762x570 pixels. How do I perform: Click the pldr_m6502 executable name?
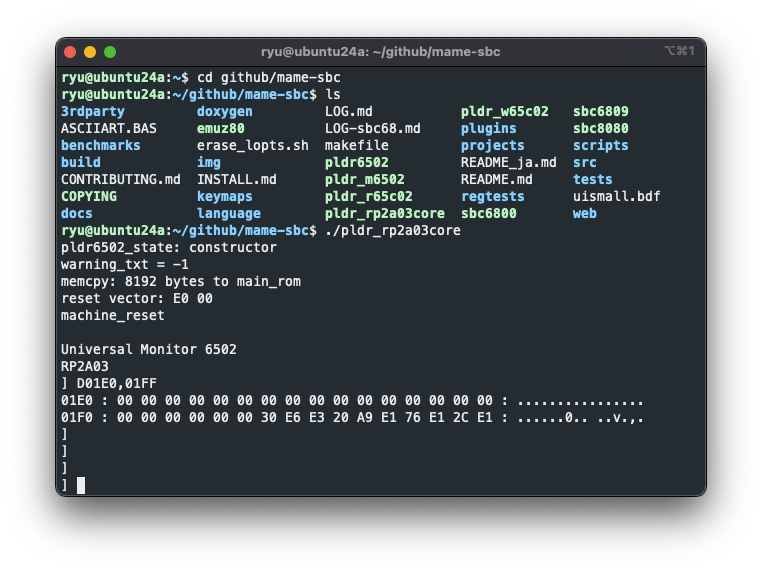click(364, 179)
